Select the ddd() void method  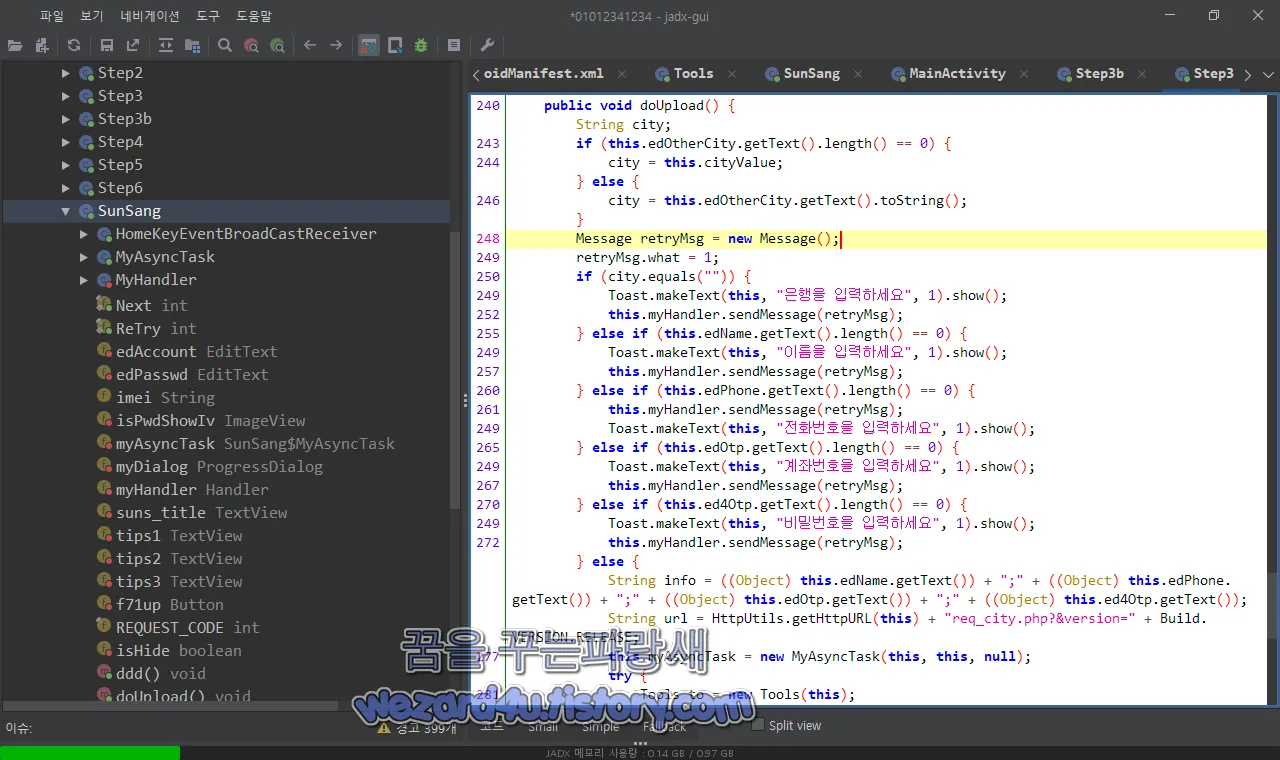(151, 674)
